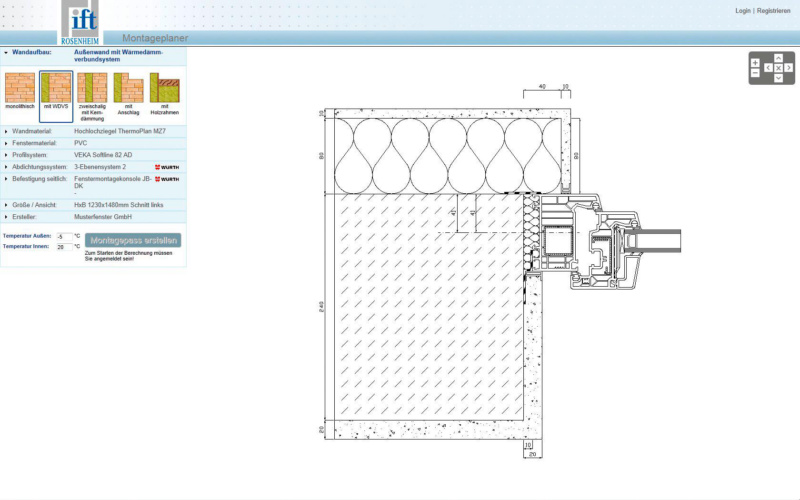Choose the 'mit Holzrahmen' wall type
The image size is (800, 500).
coord(164,90)
